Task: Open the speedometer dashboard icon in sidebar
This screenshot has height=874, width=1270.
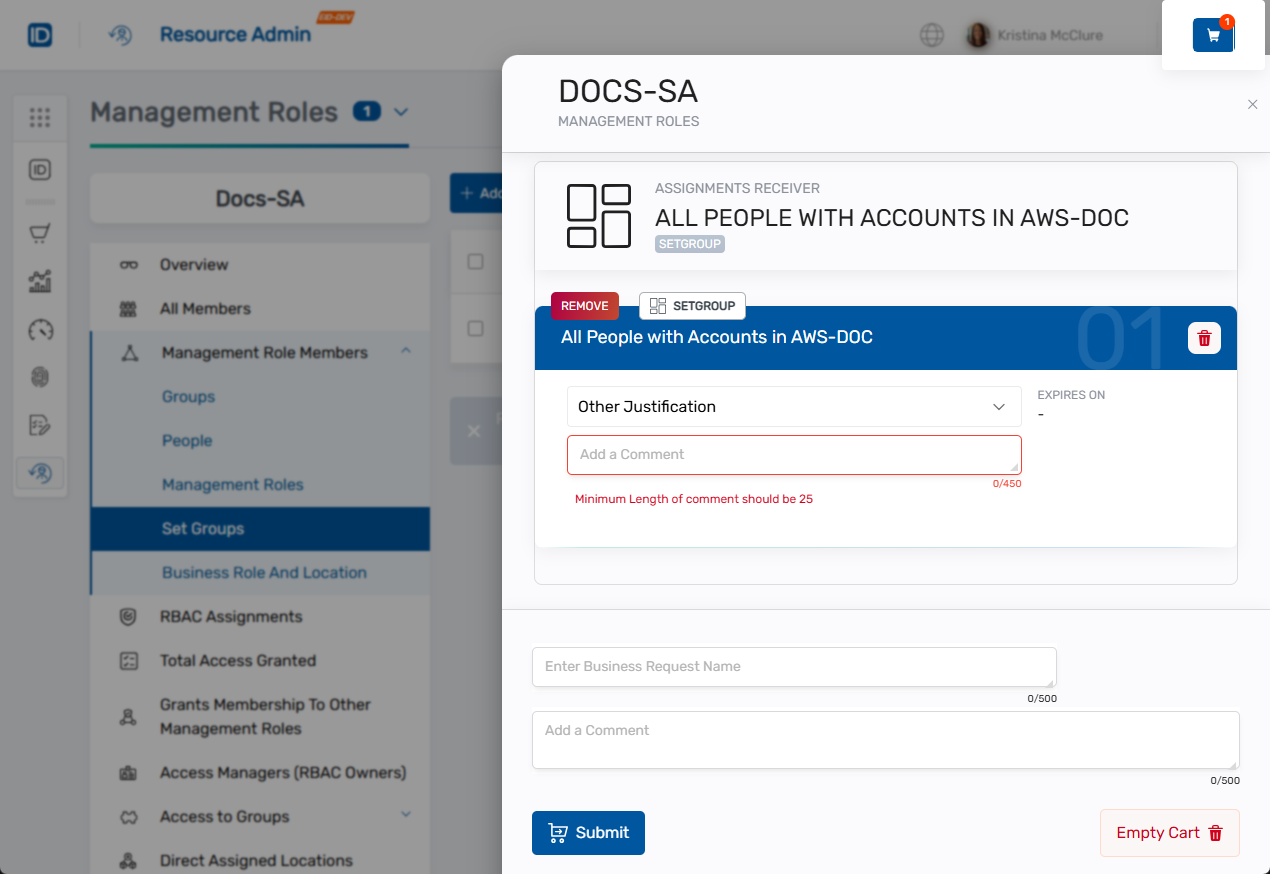Action: pos(40,330)
